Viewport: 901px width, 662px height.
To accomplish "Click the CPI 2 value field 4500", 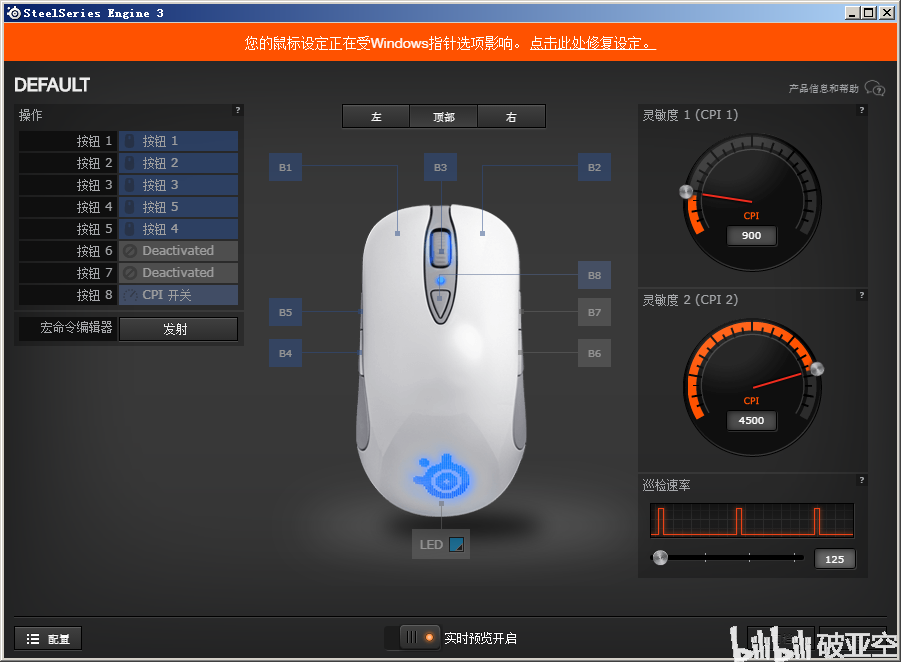I will (x=752, y=421).
